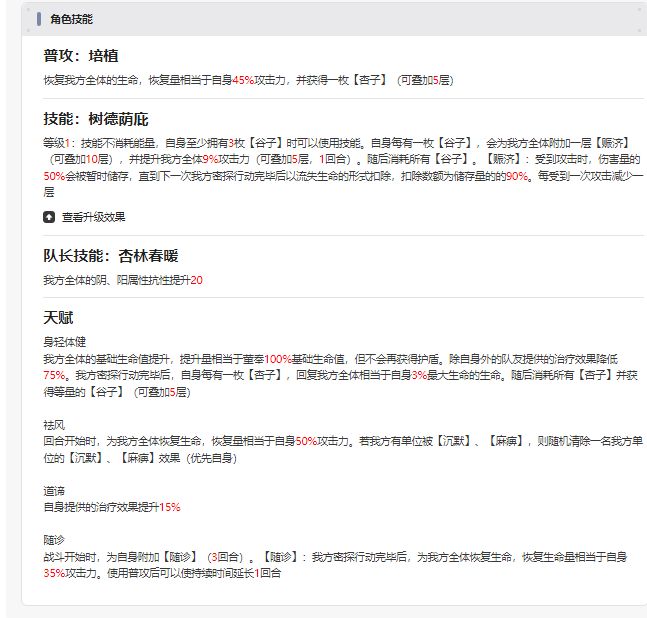Click the 技能：树德荫庇 heading
The image size is (647, 618).
[x=96, y=119]
